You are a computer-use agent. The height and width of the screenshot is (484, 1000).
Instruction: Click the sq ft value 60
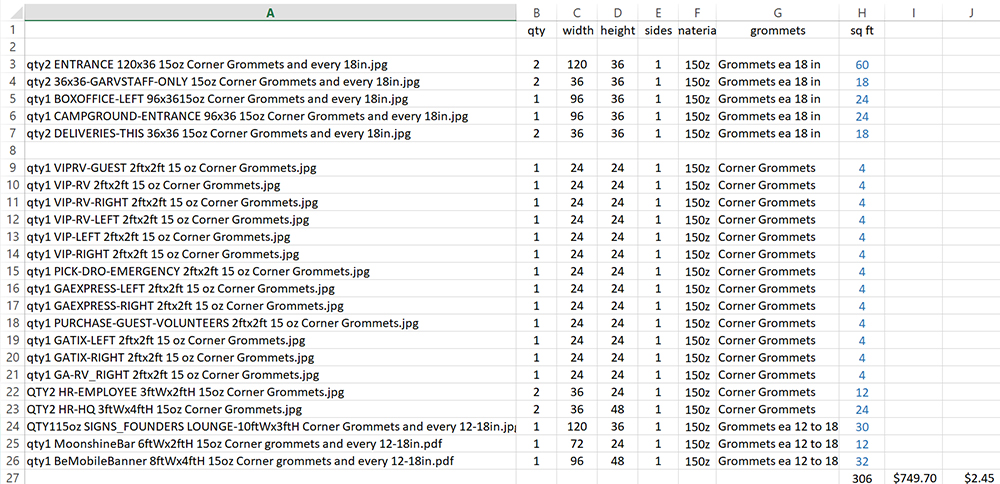click(x=862, y=64)
